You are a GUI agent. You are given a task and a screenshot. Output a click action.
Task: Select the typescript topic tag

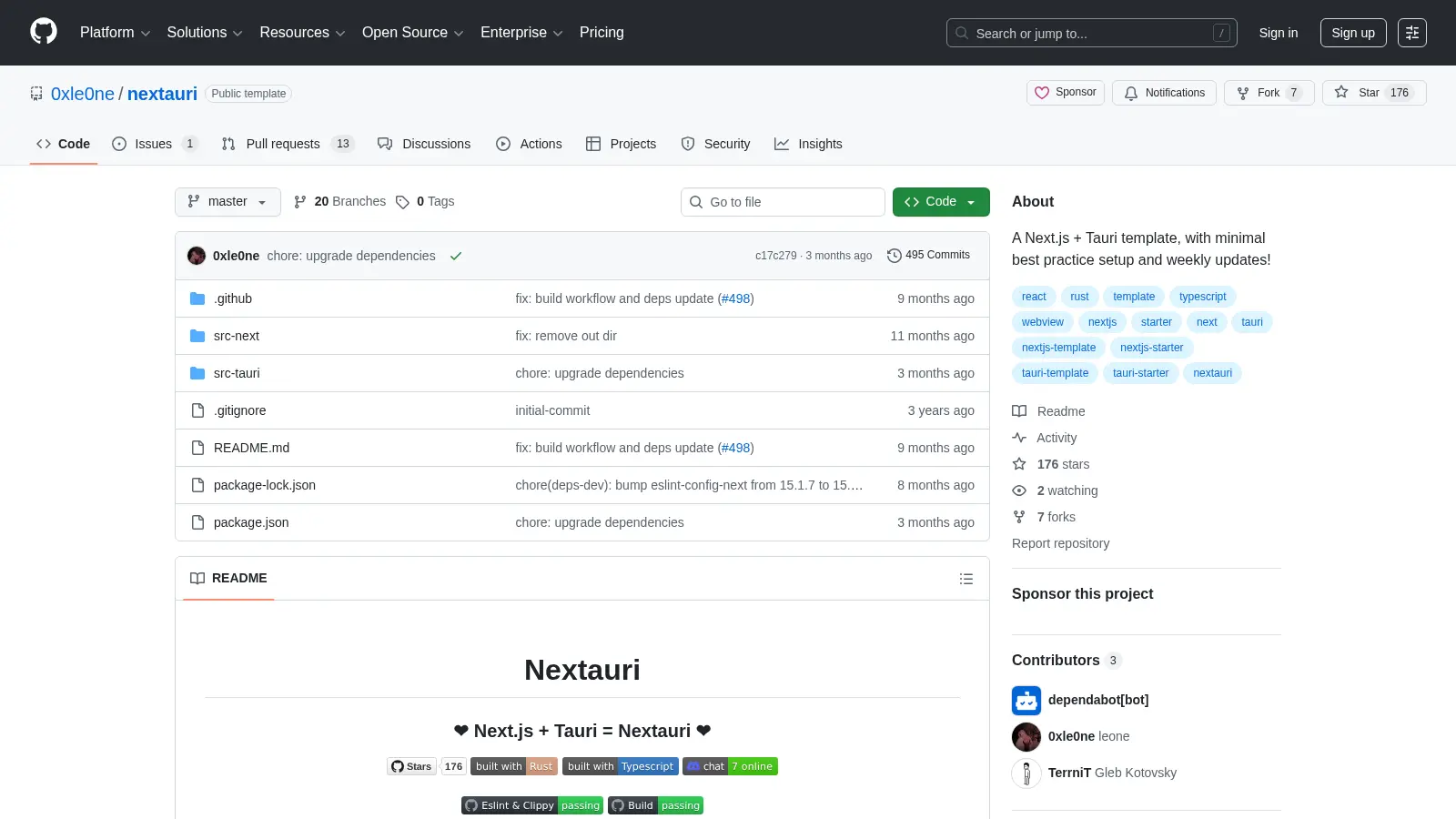point(1202,297)
